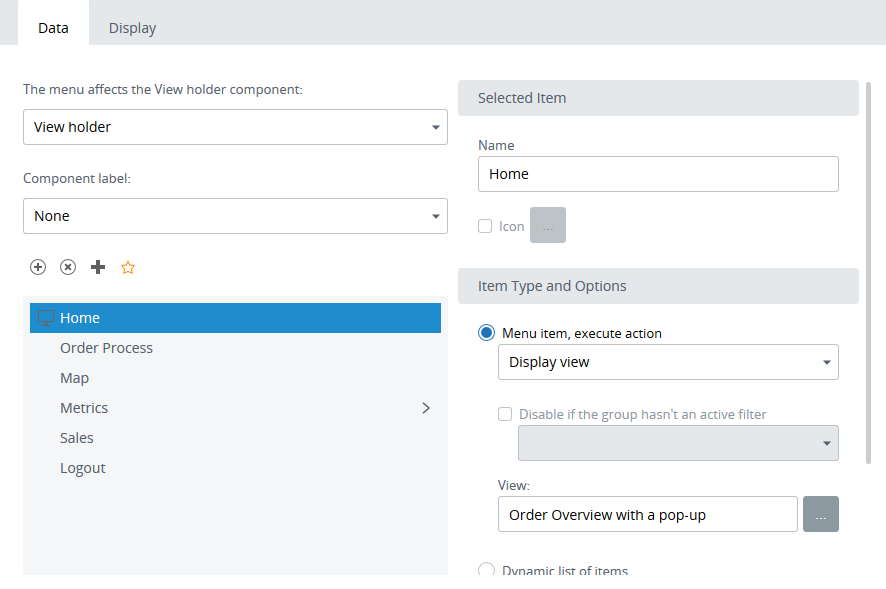Viewport: 886px width, 589px height.
Task: Check Disable if group hasn't active filter
Action: point(505,414)
